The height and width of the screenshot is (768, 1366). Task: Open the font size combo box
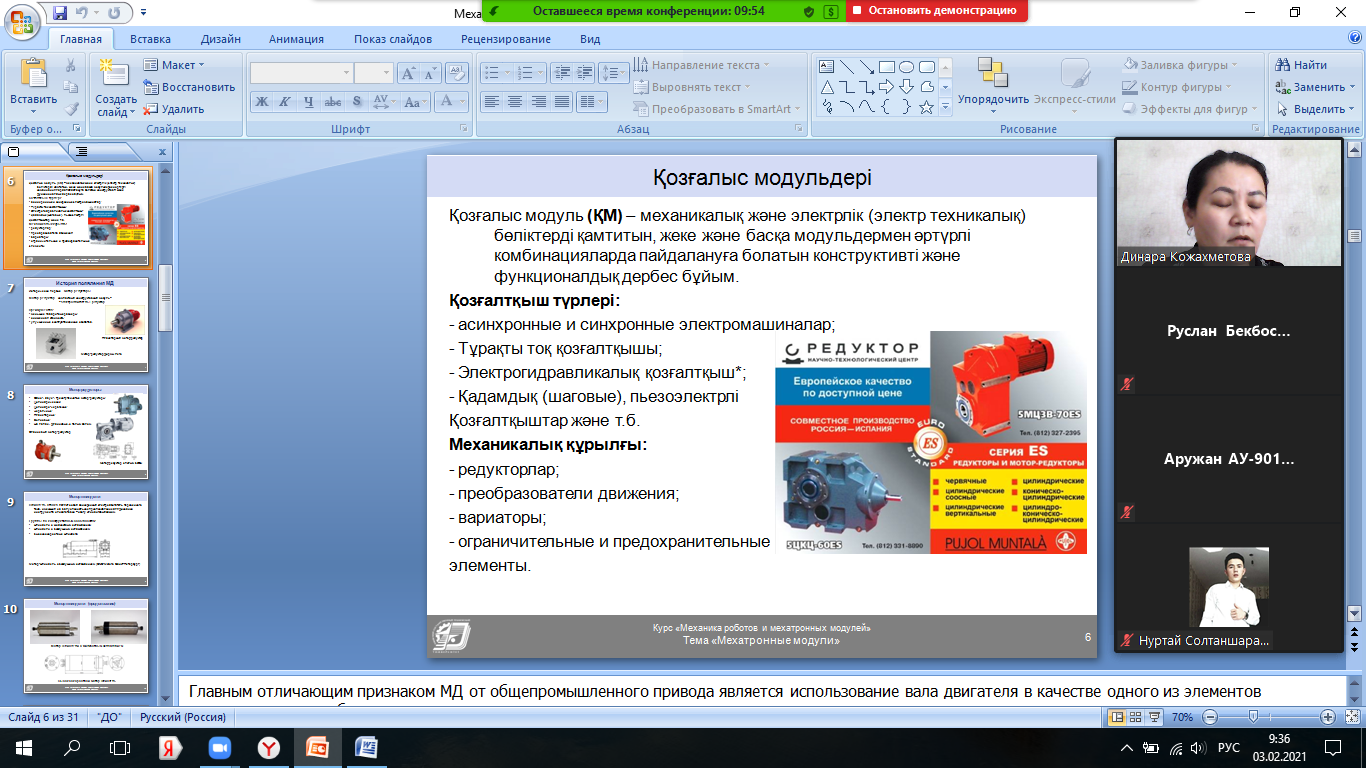373,73
